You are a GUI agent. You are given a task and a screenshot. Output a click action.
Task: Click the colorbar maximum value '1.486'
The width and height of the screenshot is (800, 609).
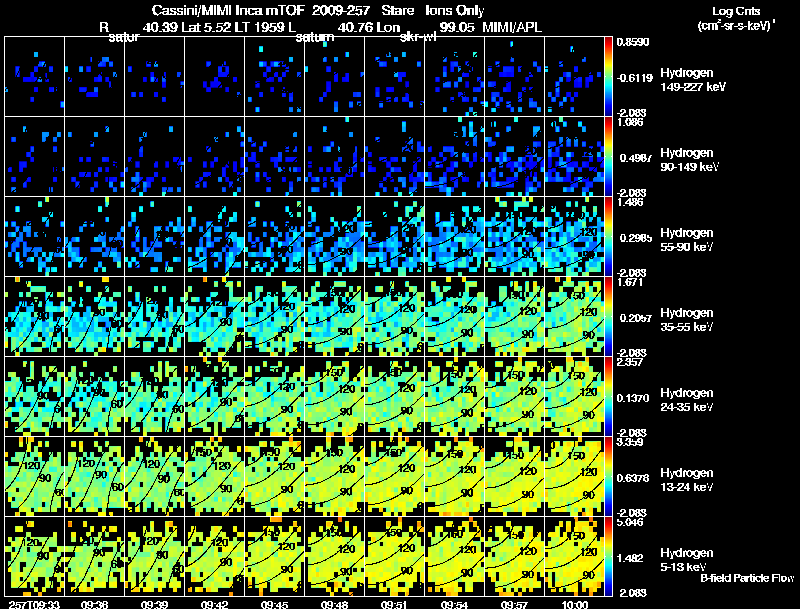pos(631,202)
